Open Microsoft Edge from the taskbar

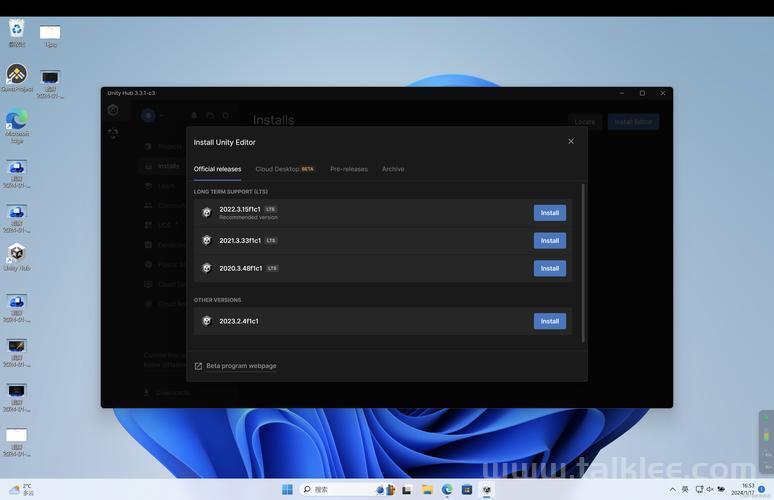pyautogui.click(x=447, y=490)
